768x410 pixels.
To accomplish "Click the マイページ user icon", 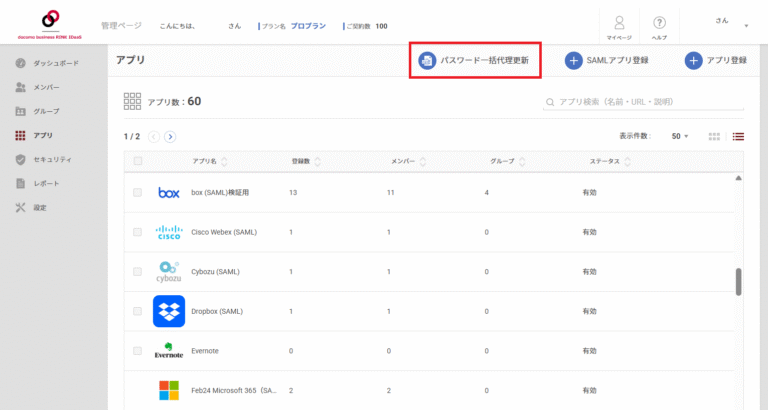I will (x=619, y=24).
